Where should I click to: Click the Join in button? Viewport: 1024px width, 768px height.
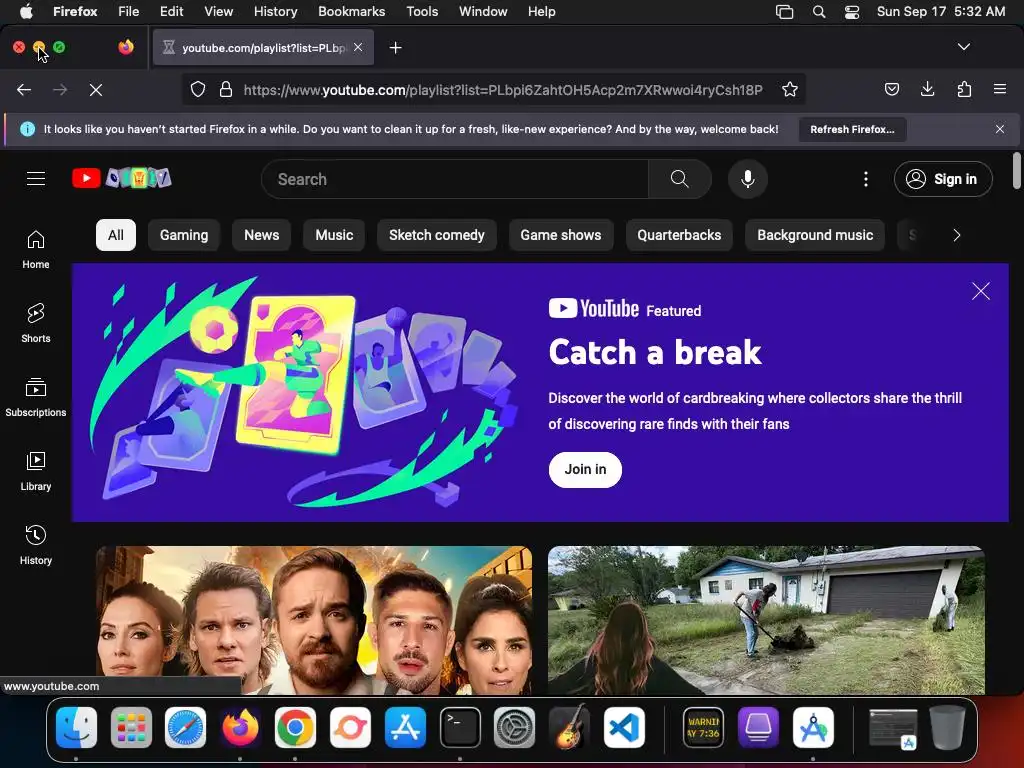(585, 470)
